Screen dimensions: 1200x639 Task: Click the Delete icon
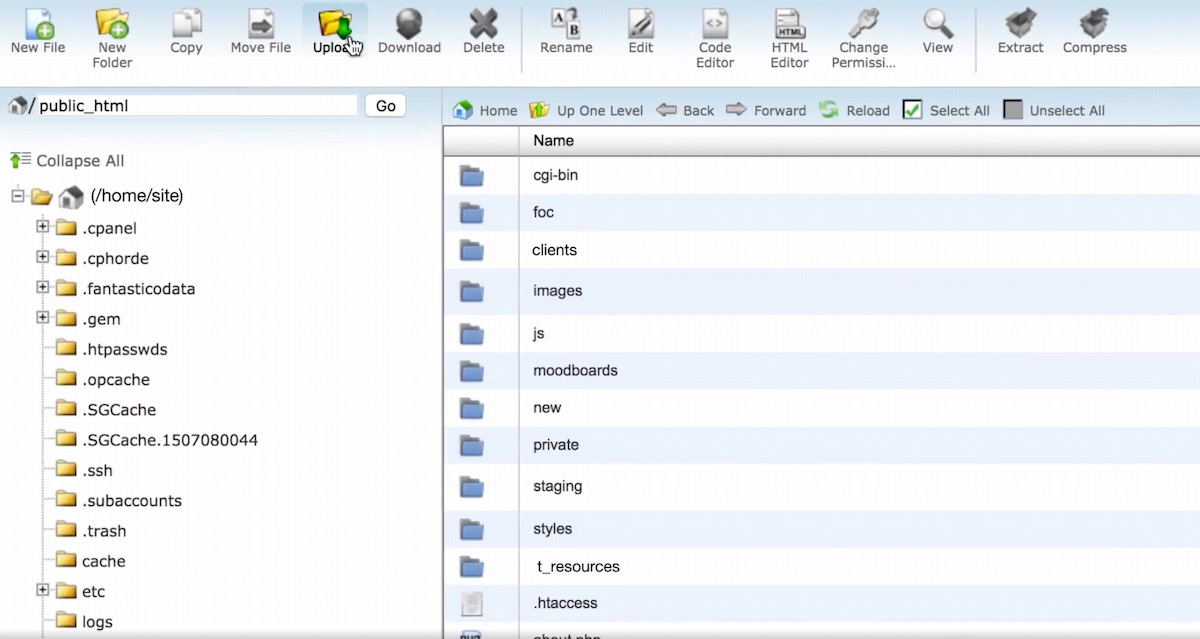point(483,30)
